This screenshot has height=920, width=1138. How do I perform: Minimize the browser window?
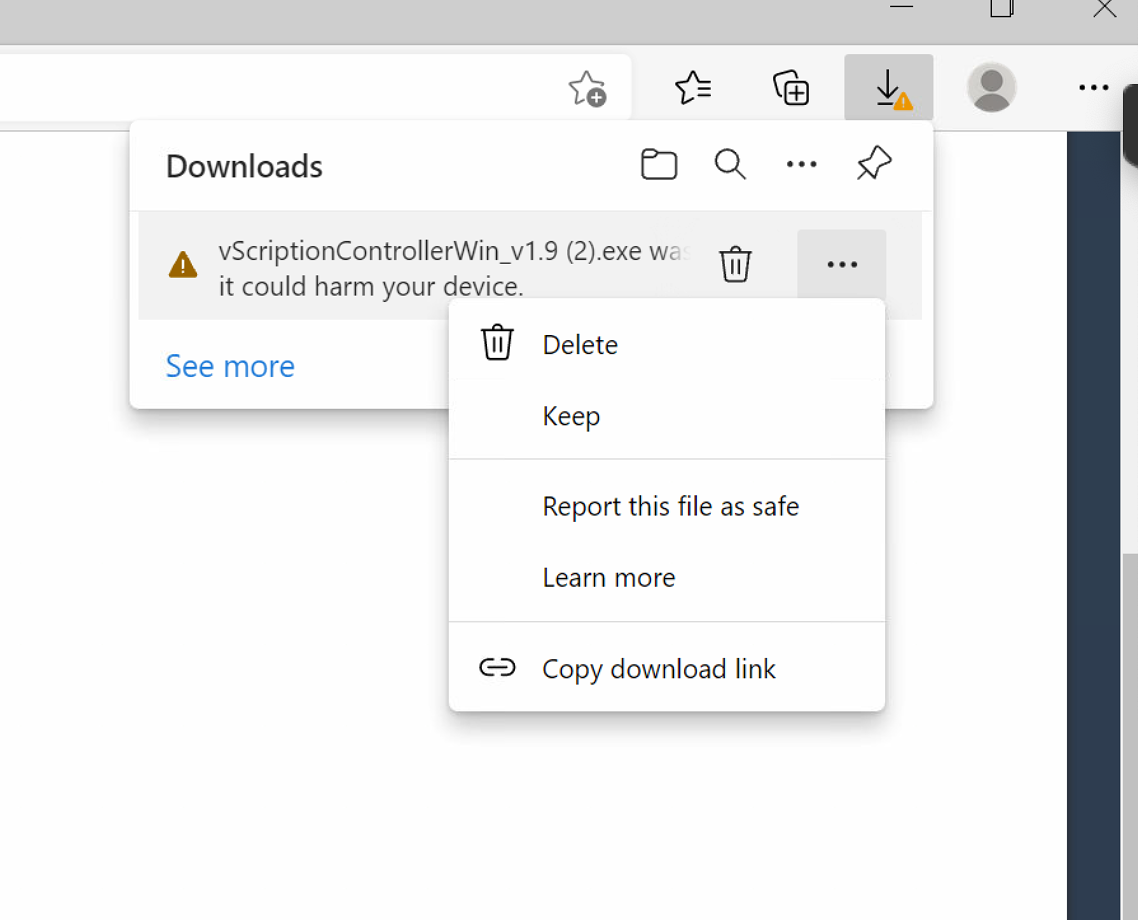pos(901,6)
